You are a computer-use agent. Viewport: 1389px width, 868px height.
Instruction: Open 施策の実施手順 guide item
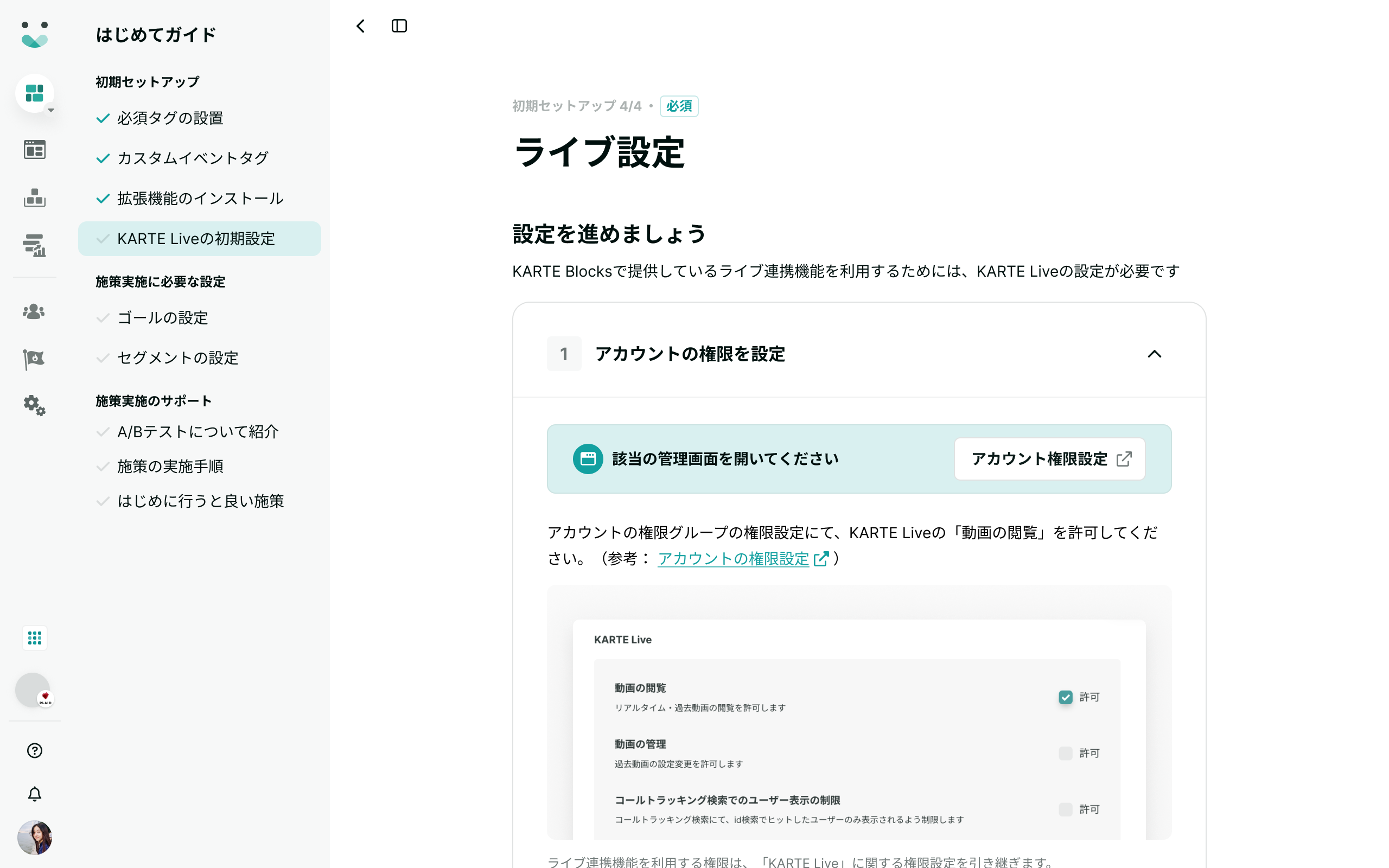199,466
